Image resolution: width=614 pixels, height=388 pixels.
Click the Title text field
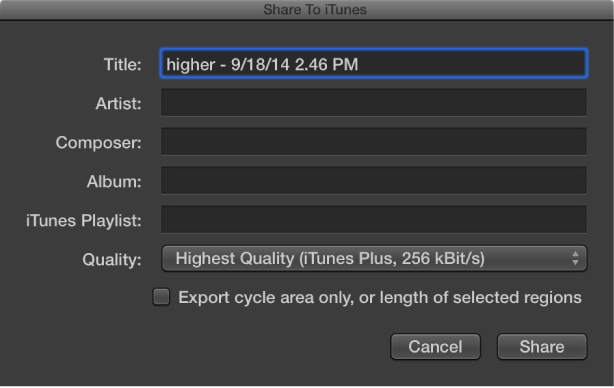pyautogui.click(x=374, y=63)
